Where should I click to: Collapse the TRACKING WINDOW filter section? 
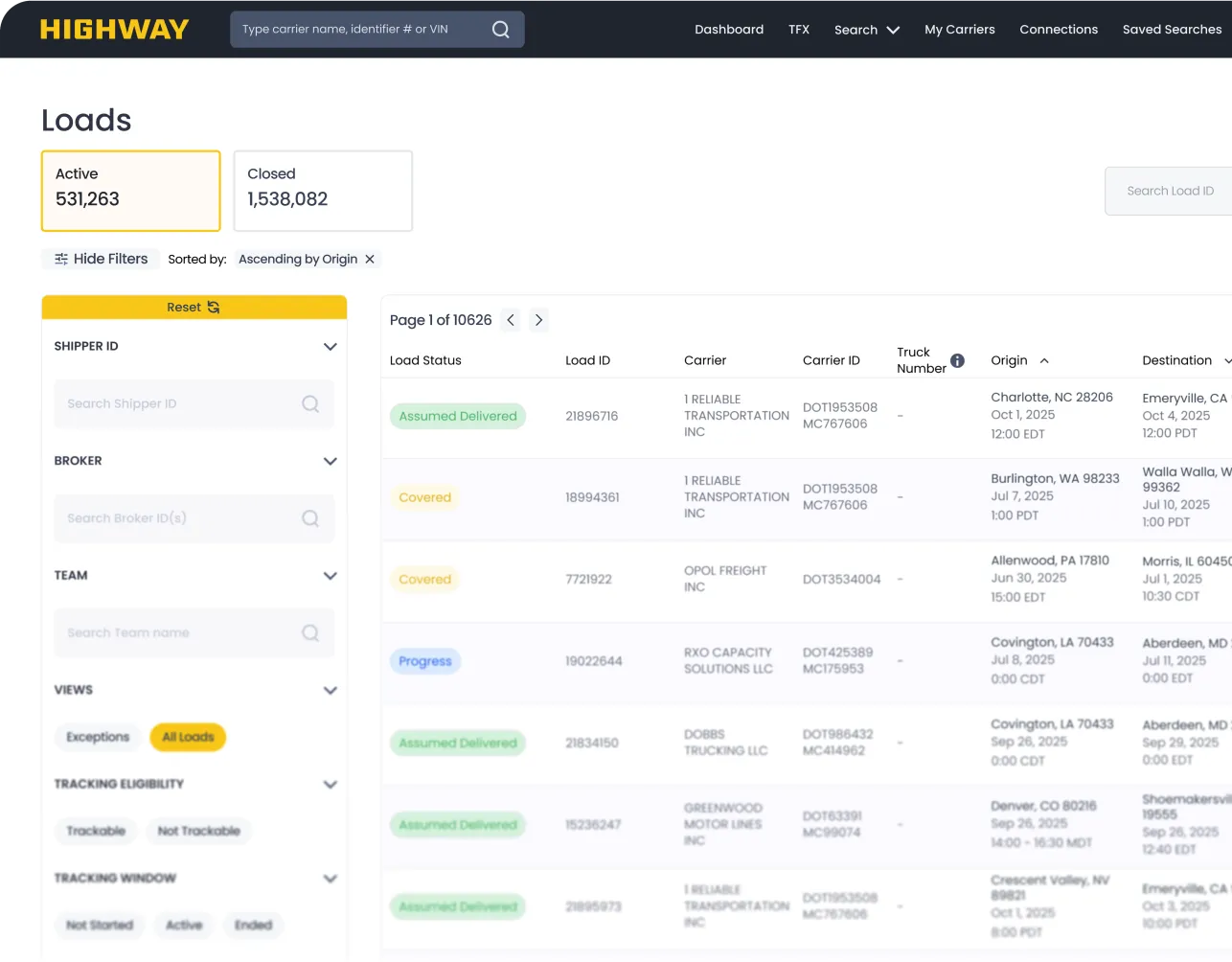point(331,878)
